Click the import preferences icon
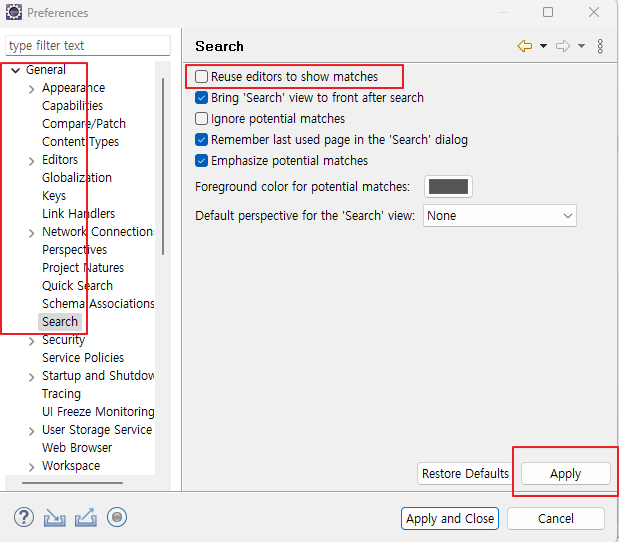 tap(54, 518)
